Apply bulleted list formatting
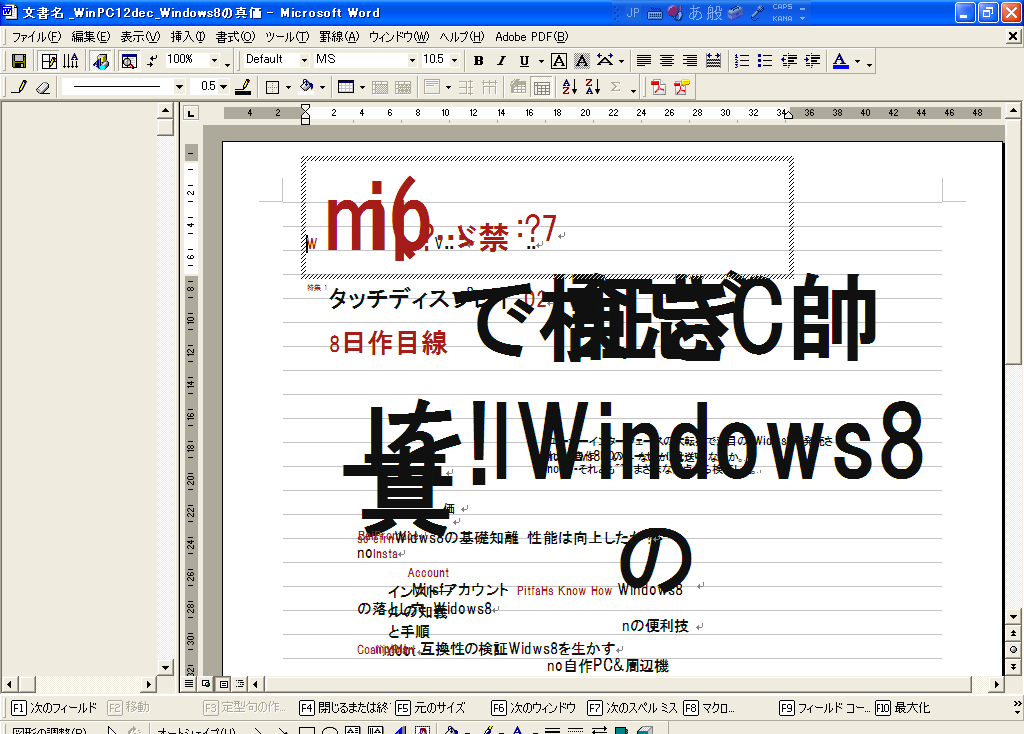This screenshot has width=1024, height=734. point(765,61)
